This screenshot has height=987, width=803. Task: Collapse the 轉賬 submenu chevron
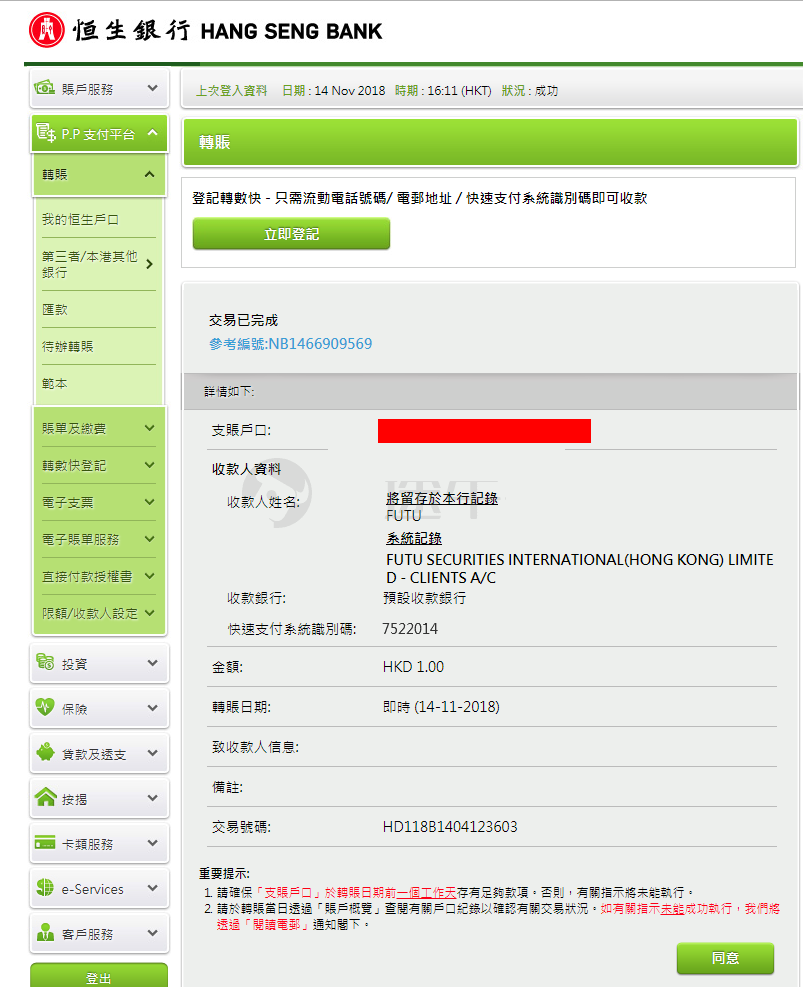point(149,174)
